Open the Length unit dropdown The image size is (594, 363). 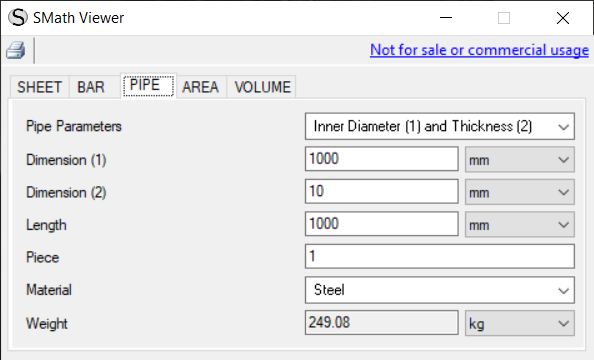[520, 225]
